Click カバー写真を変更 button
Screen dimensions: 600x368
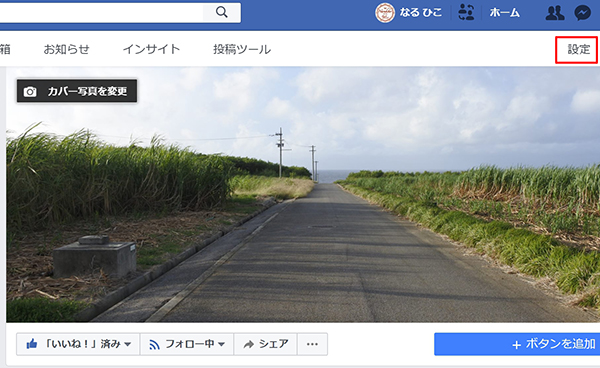tap(77, 91)
